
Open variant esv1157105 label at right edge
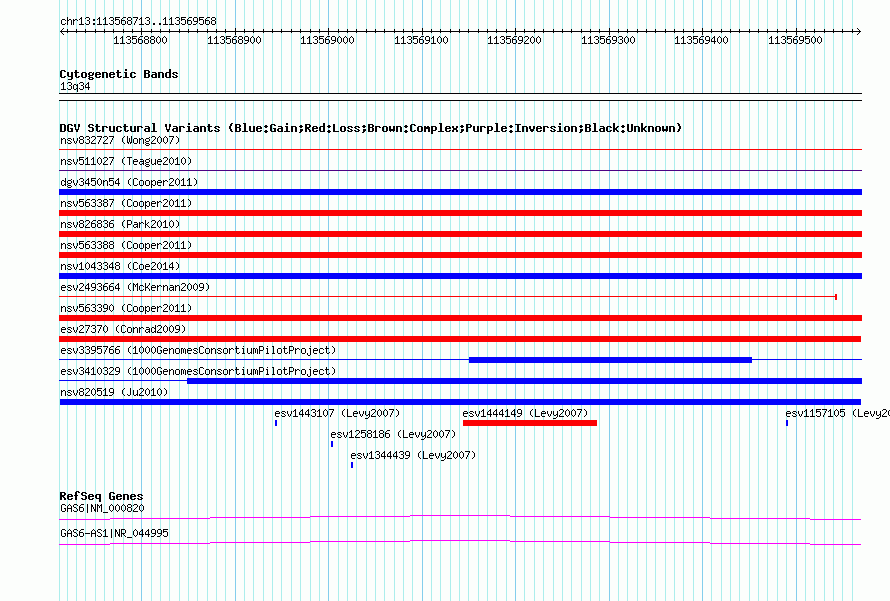coord(837,413)
